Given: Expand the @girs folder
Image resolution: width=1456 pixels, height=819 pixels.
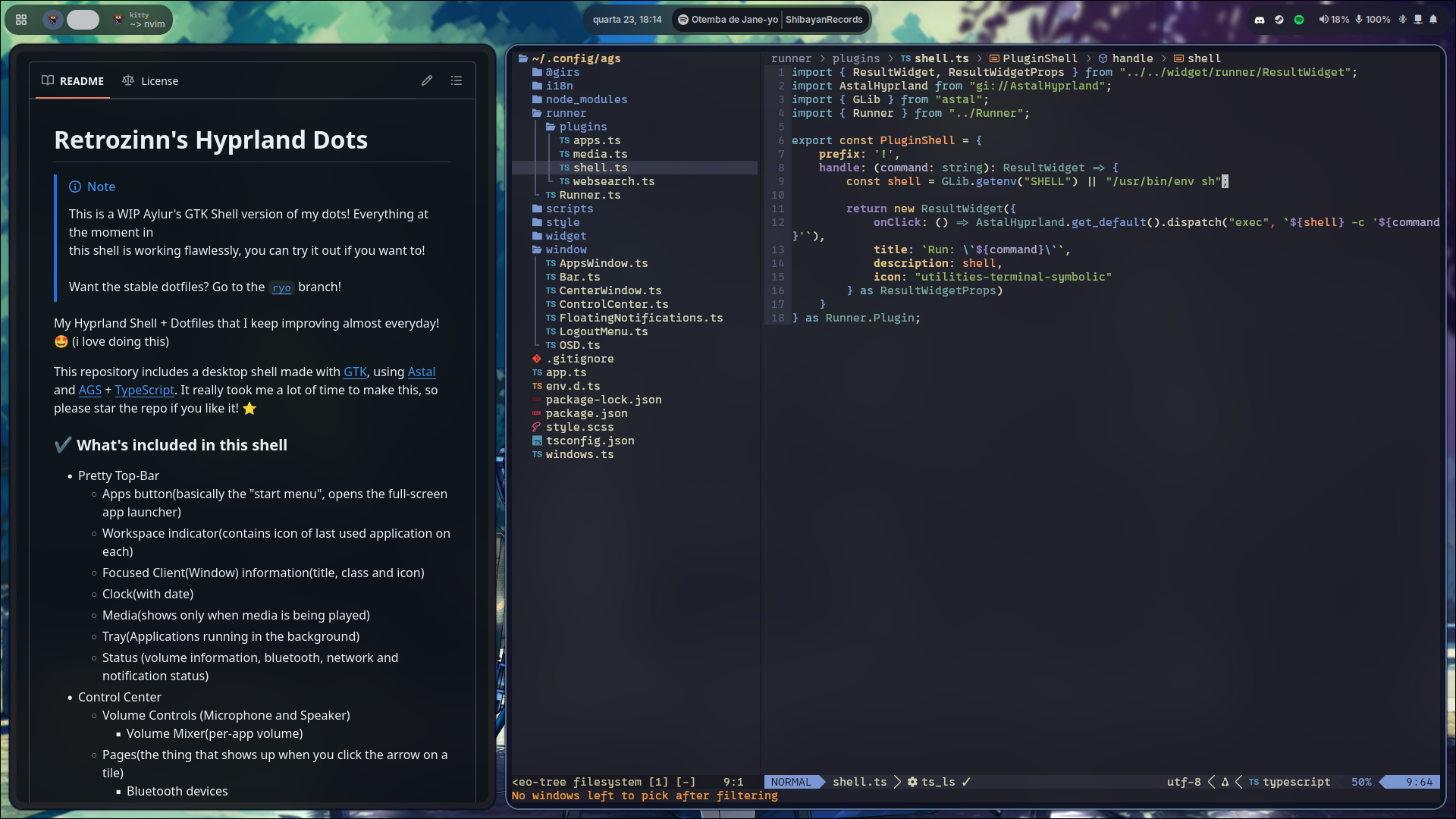Looking at the screenshot, I should tap(556, 72).
